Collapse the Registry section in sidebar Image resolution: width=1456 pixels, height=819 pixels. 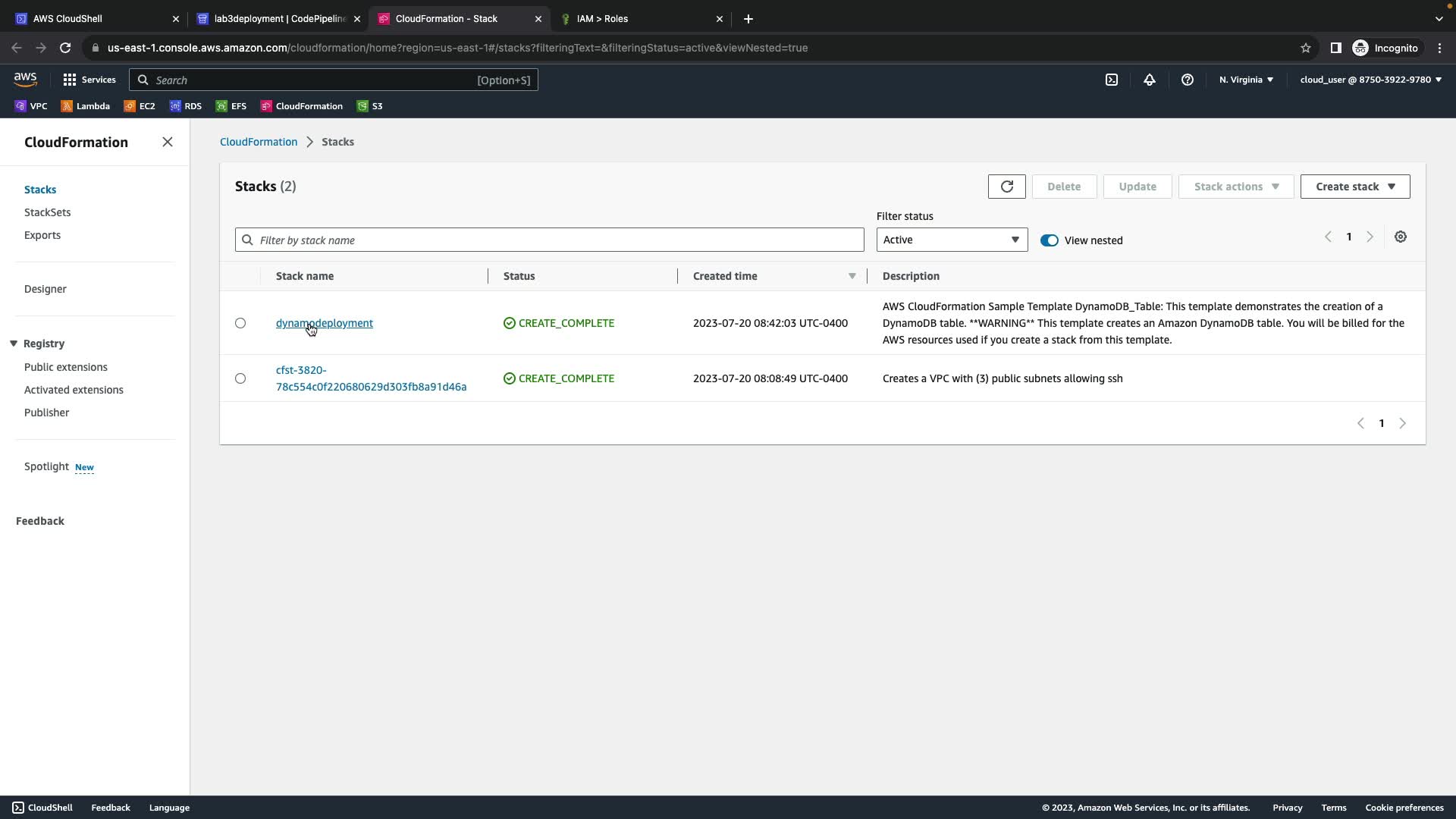(x=14, y=344)
